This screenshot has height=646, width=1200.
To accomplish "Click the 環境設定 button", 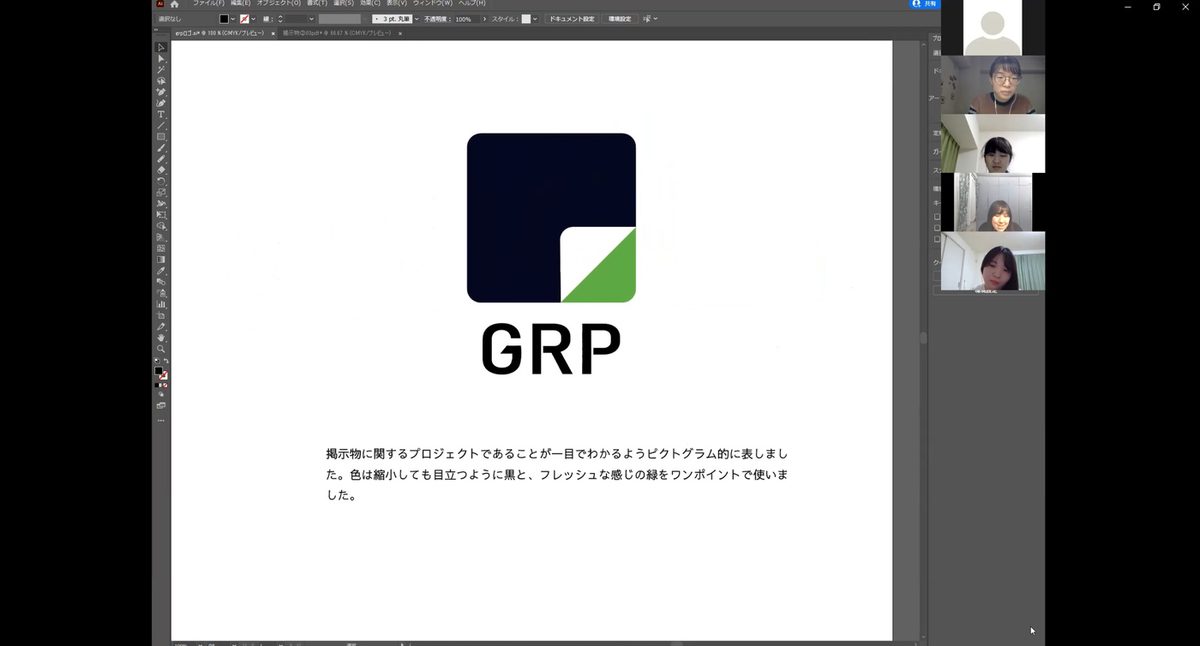I will [x=619, y=19].
